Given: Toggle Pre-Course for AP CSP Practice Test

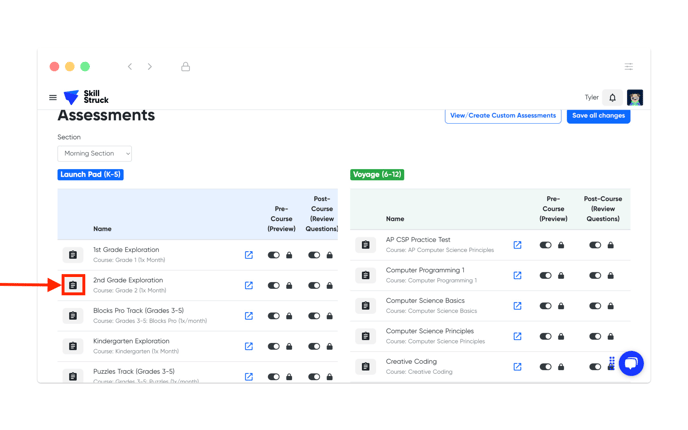Looking at the screenshot, I should [x=545, y=245].
